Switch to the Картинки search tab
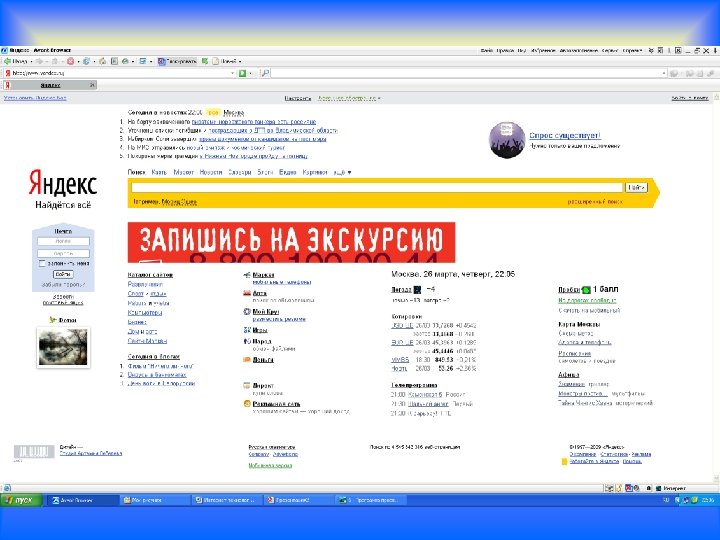The height and width of the screenshot is (540, 720). (315, 172)
